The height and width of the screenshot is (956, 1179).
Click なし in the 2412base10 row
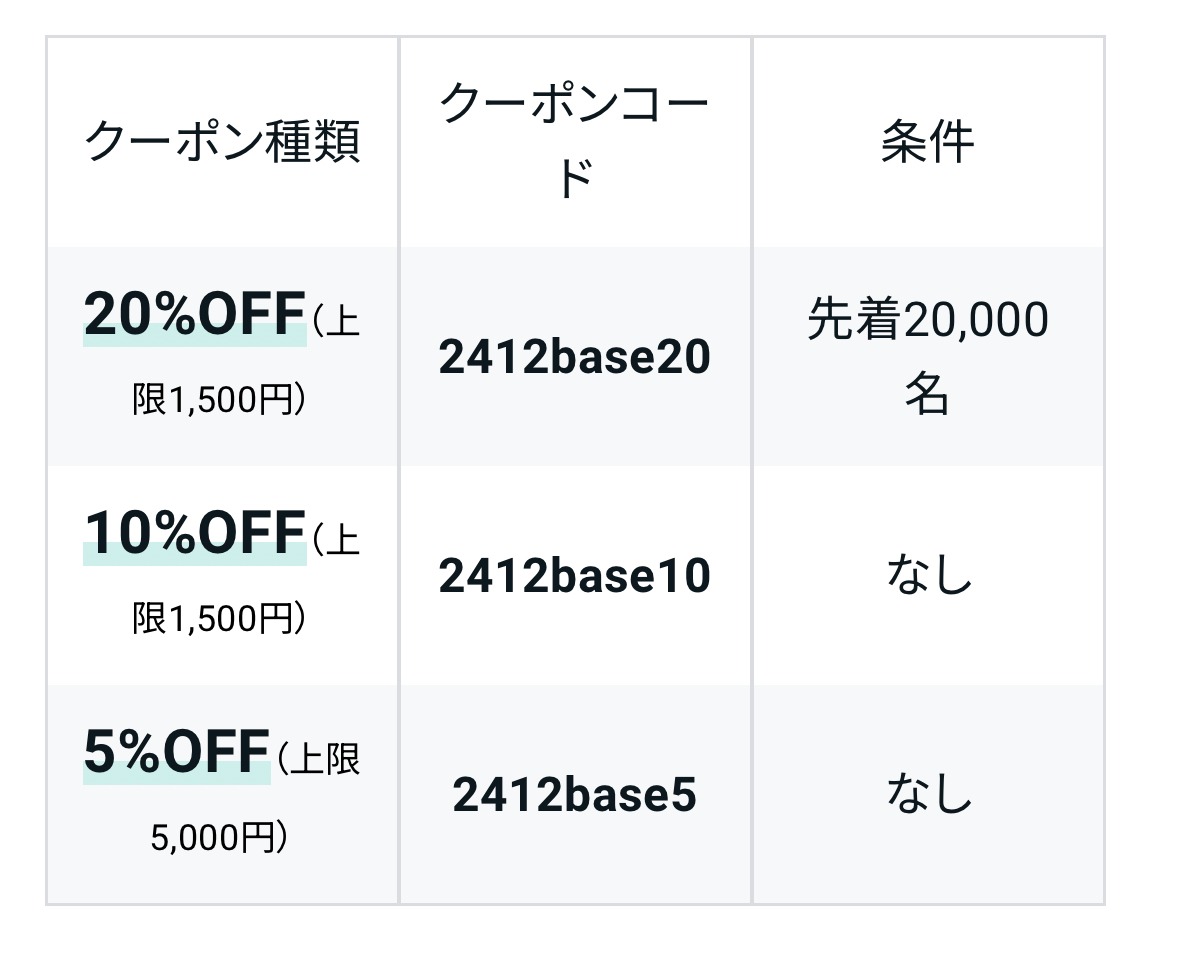coord(928,576)
